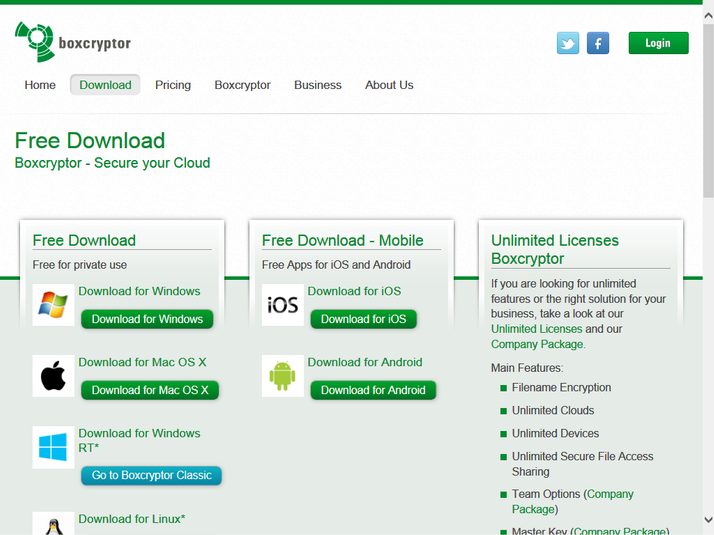Image resolution: width=714 pixels, height=535 pixels.
Task: Open the Download for iOS text link
Action: [x=354, y=291]
